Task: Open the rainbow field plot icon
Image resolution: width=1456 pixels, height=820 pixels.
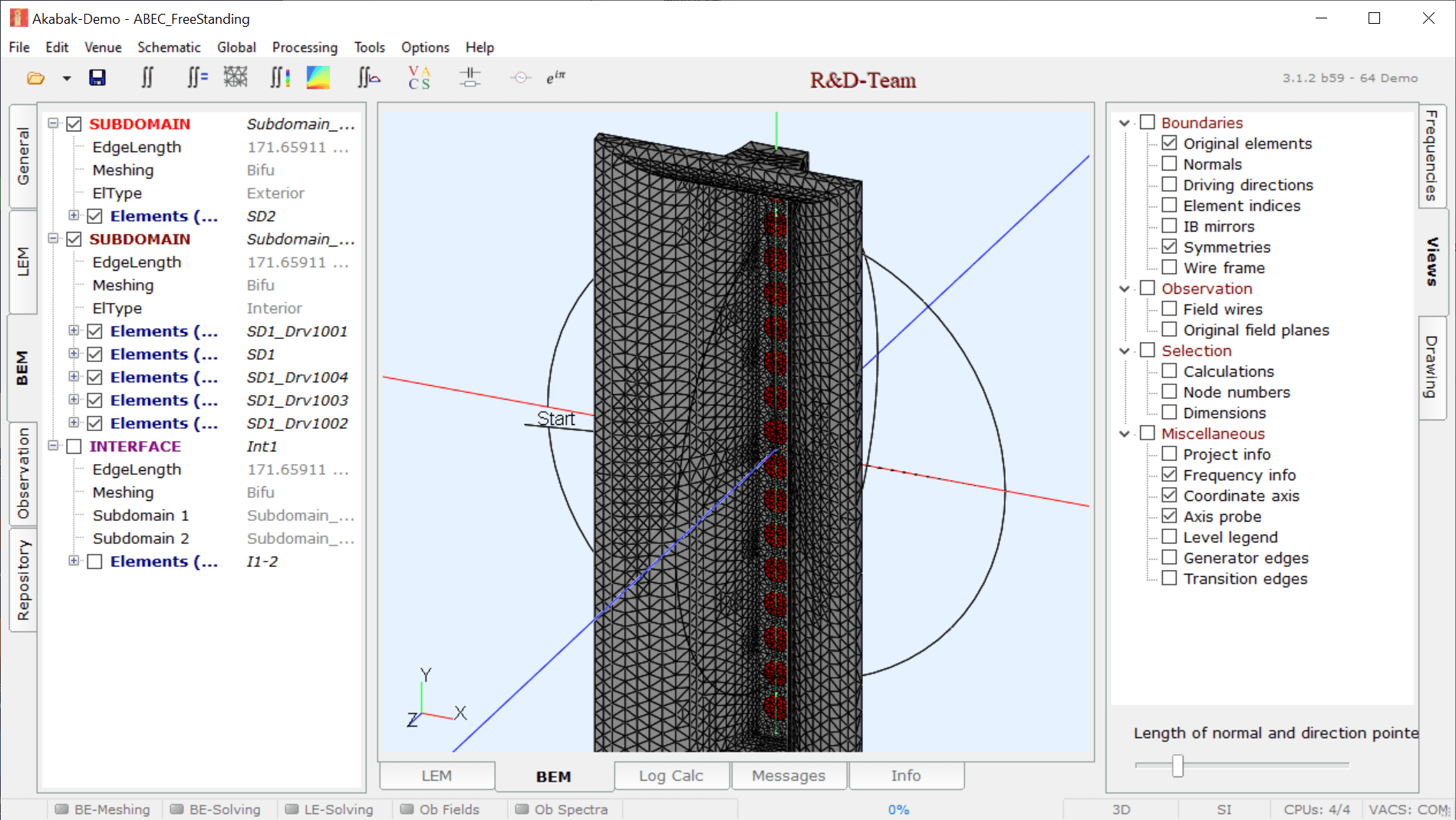Action: point(318,77)
